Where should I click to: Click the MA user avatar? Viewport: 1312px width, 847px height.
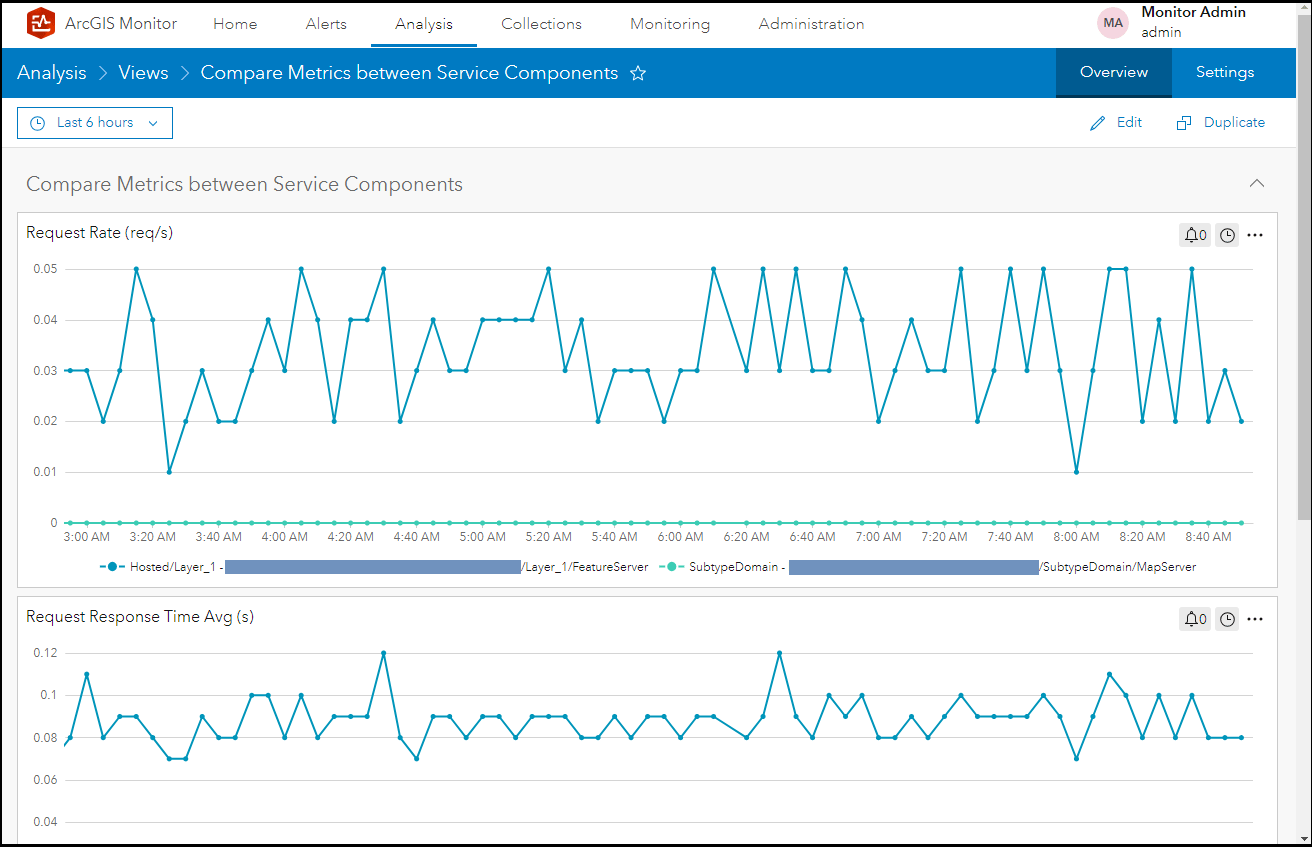pos(1113,23)
